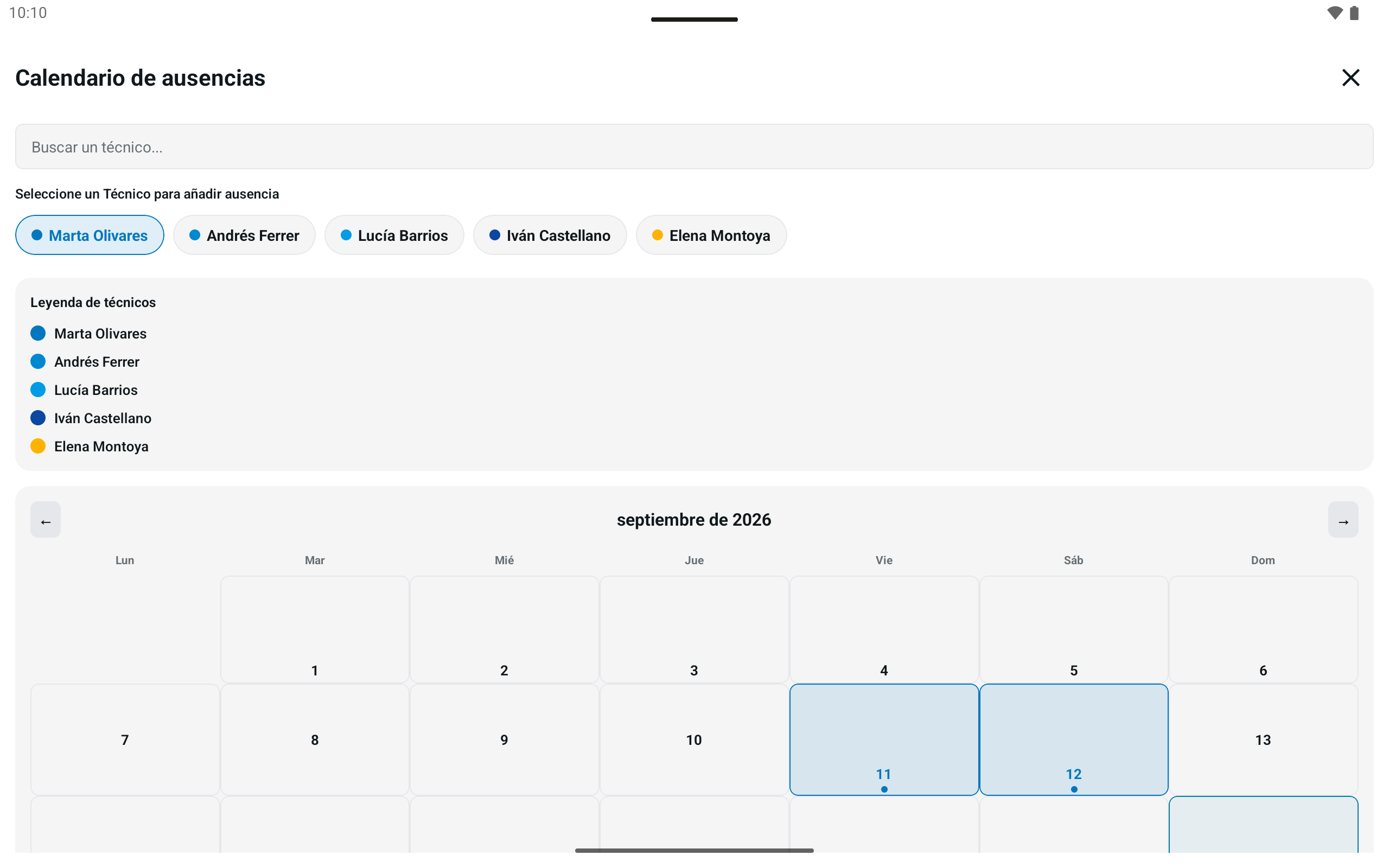Viewport: 1389px width, 868px height.
Task: Choose Iván Castellano technician chip
Action: coord(550,235)
